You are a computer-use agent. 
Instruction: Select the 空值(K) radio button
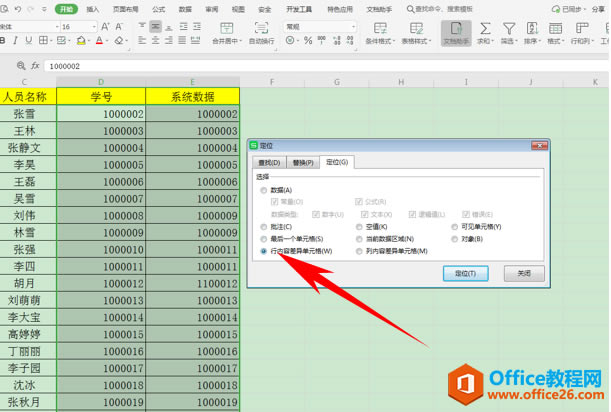click(360, 227)
